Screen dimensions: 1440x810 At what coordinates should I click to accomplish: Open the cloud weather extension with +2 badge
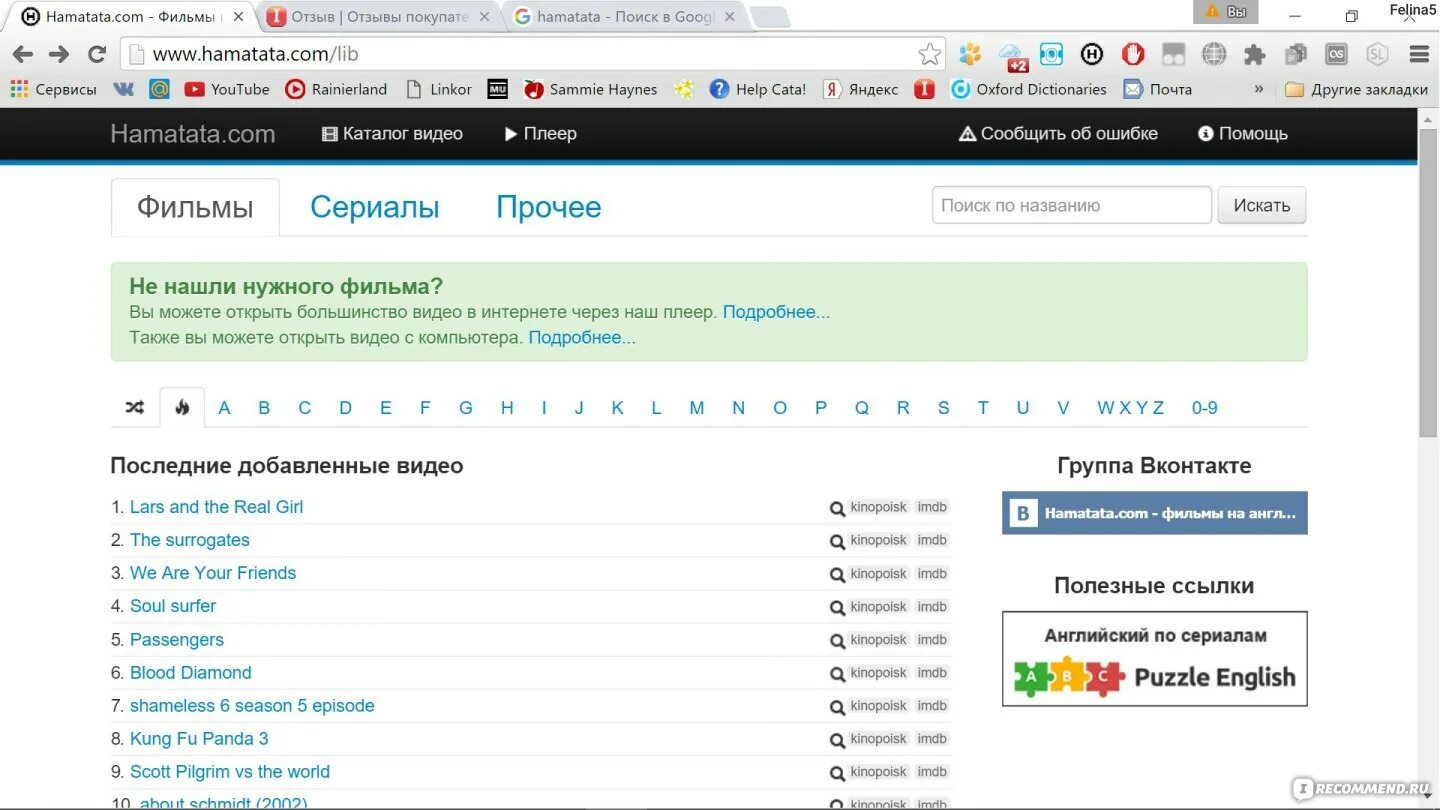point(1012,56)
